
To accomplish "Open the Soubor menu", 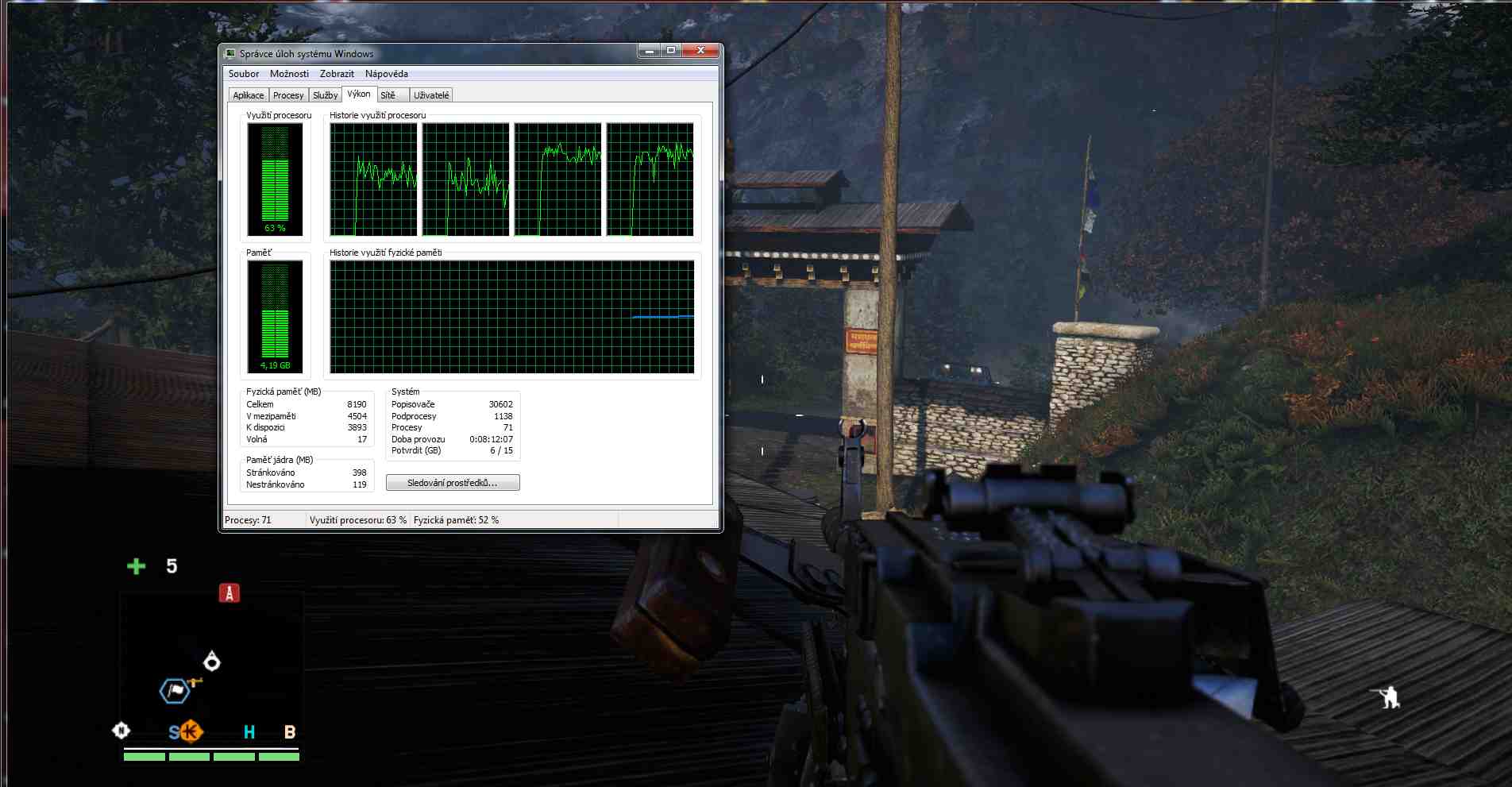I will (x=244, y=74).
